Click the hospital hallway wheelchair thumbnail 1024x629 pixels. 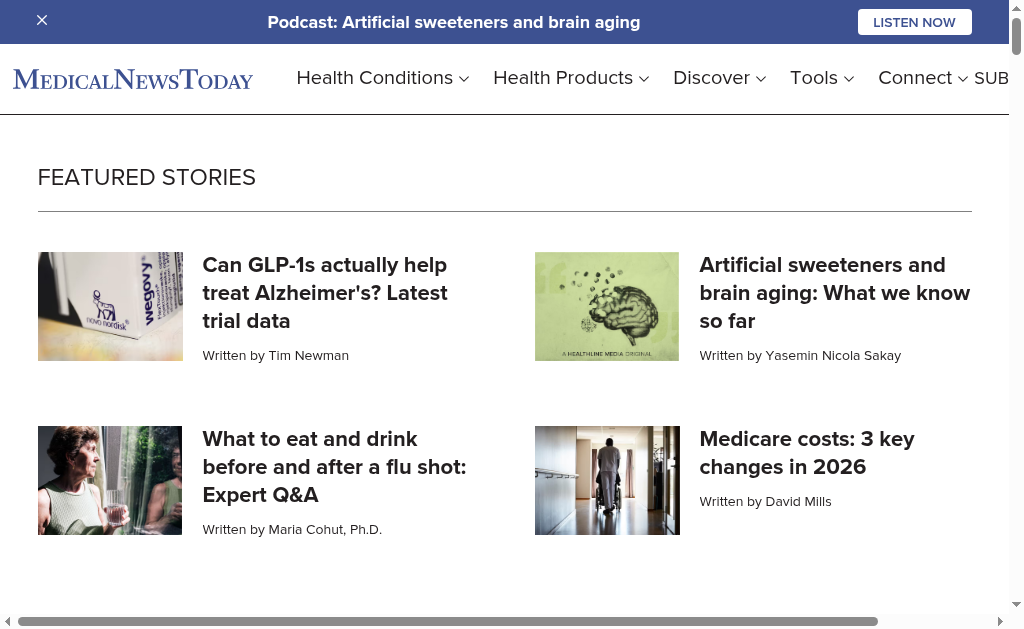click(607, 480)
